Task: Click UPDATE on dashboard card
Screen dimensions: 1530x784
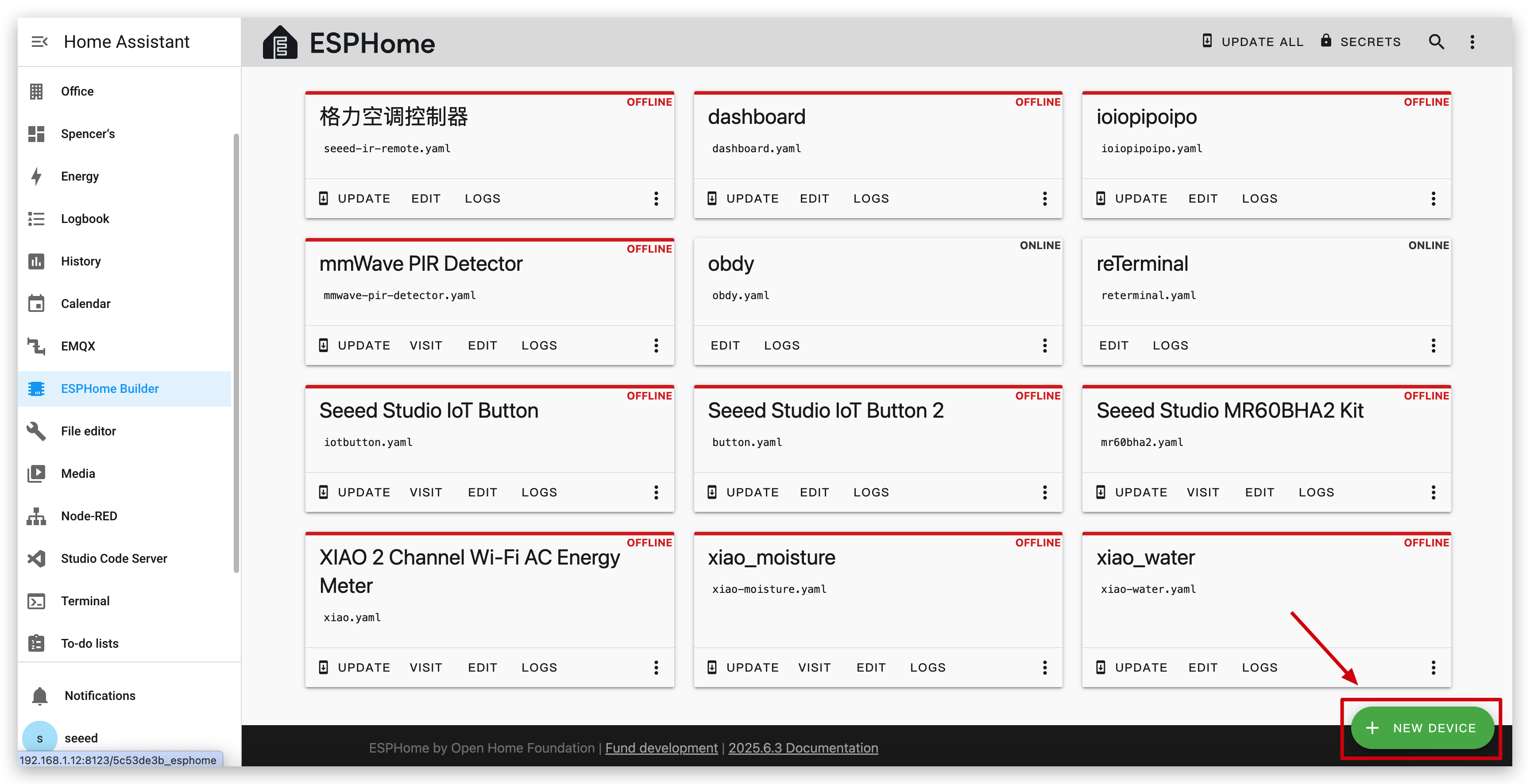Action: click(x=742, y=198)
